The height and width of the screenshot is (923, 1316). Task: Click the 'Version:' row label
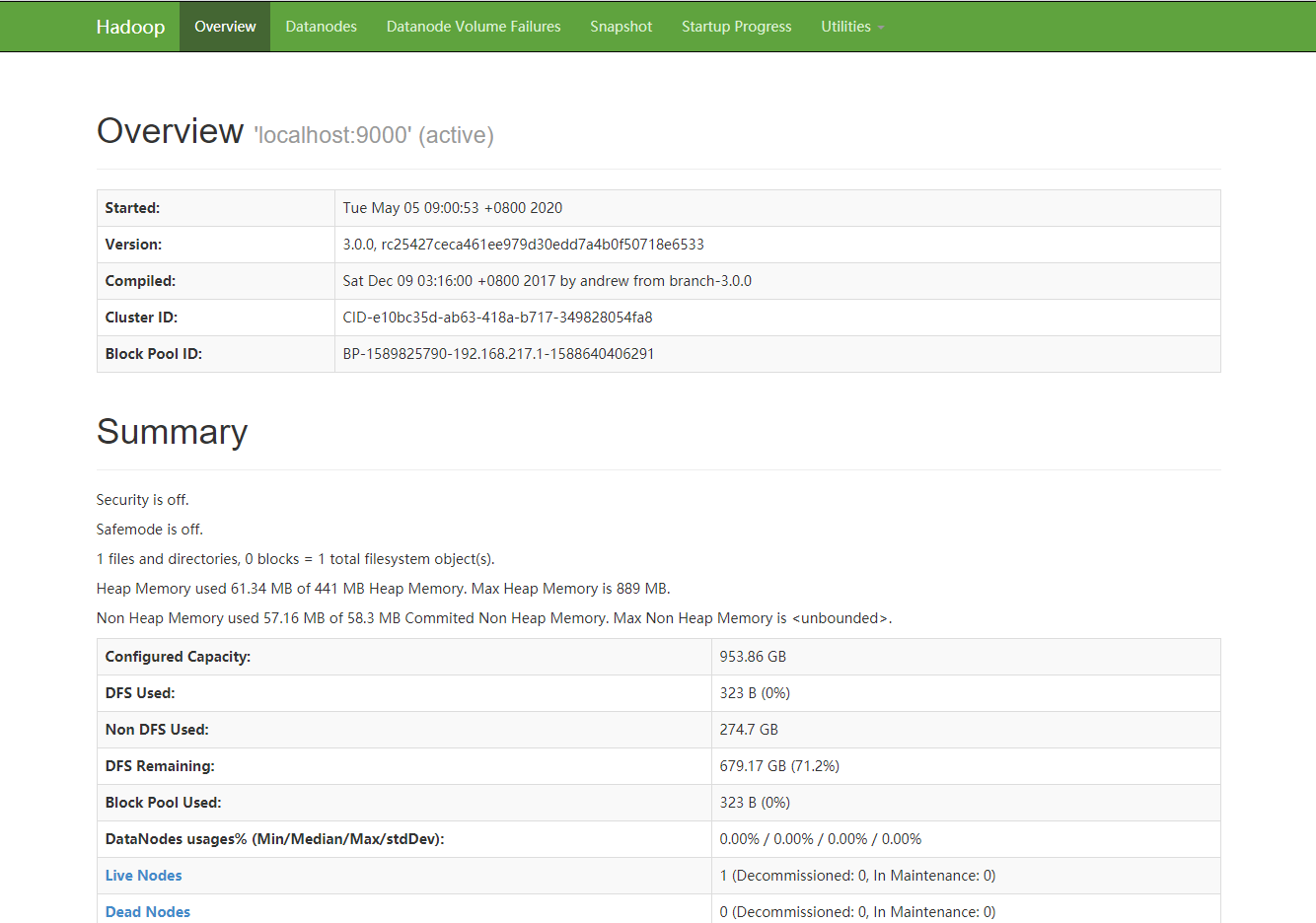133,245
